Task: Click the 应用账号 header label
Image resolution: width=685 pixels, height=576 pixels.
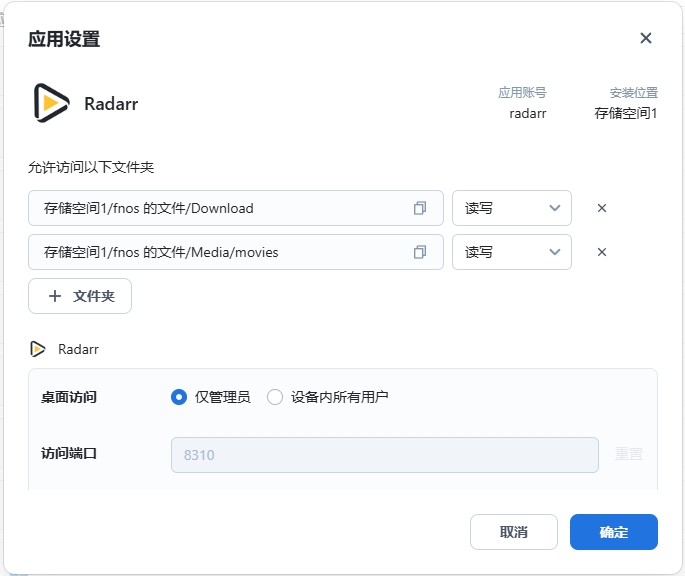Action: pyautogui.click(x=522, y=93)
